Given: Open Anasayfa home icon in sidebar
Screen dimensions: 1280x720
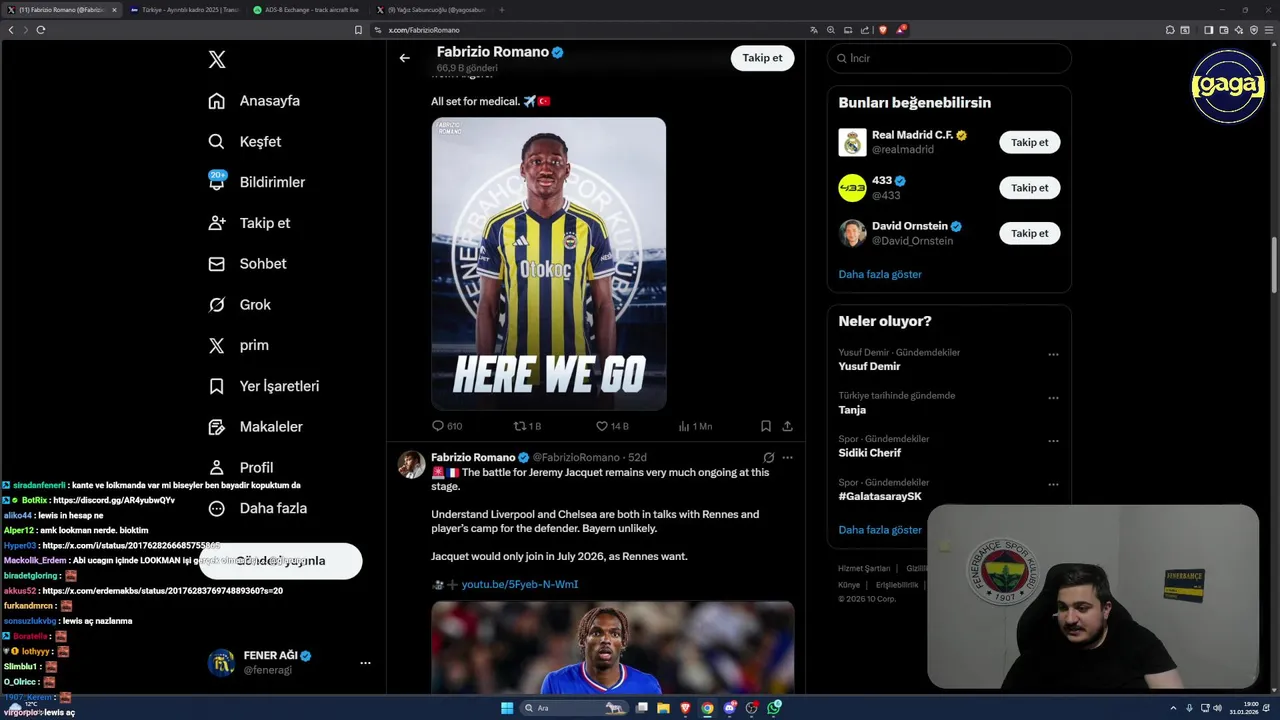Looking at the screenshot, I should point(217,101).
